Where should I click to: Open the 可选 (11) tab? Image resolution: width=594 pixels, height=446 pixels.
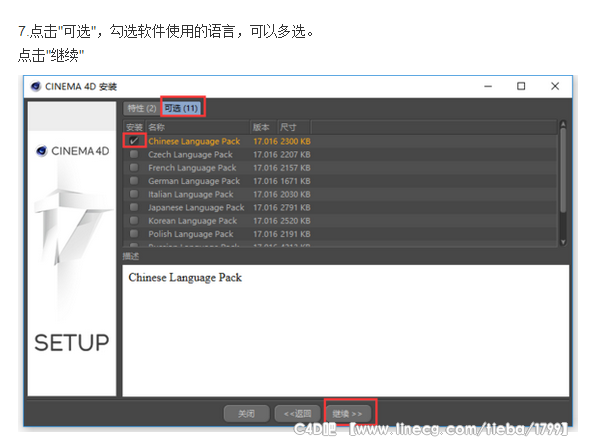(181, 108)
